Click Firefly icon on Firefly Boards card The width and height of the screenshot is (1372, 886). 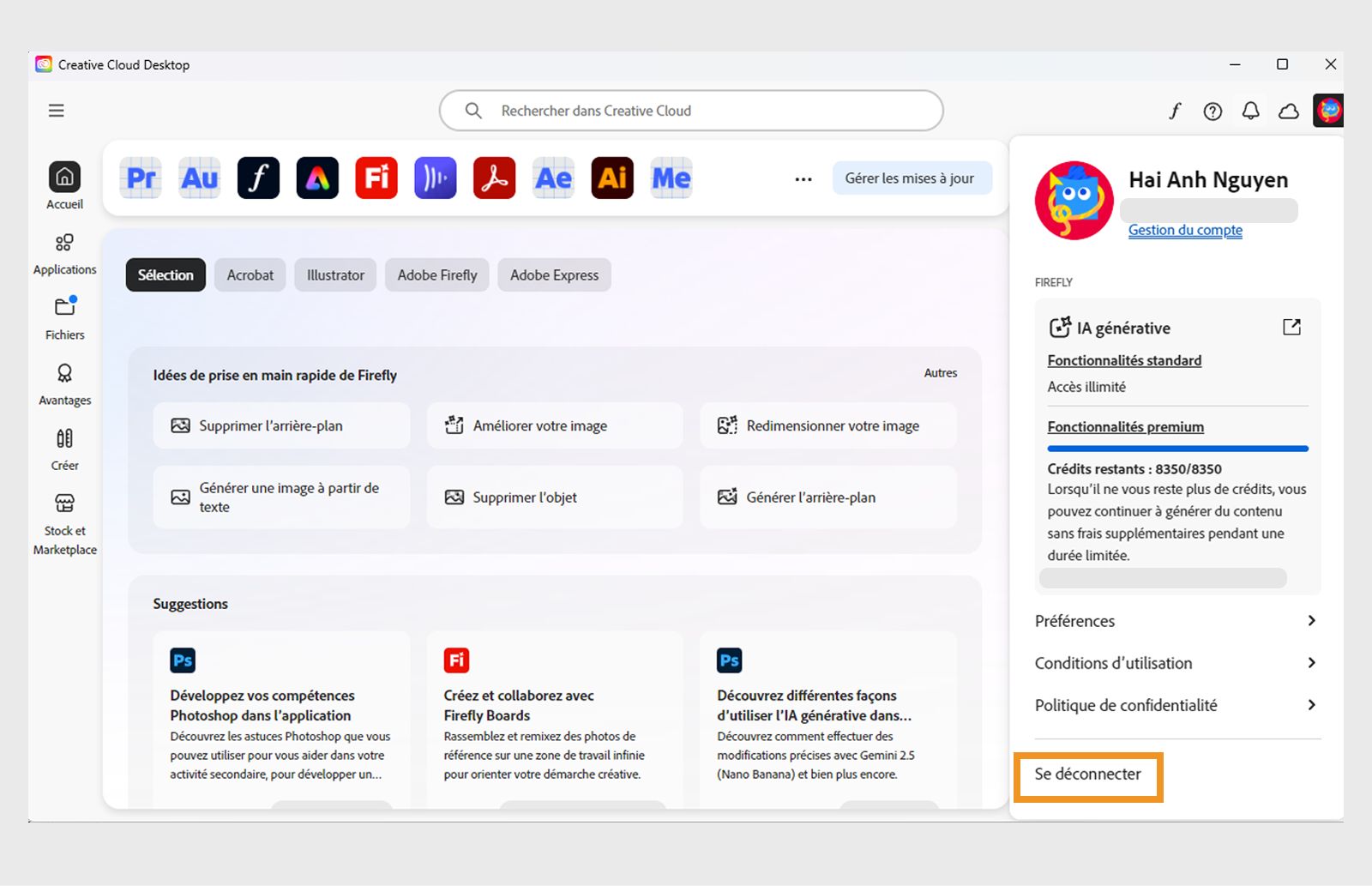point(456,660)
